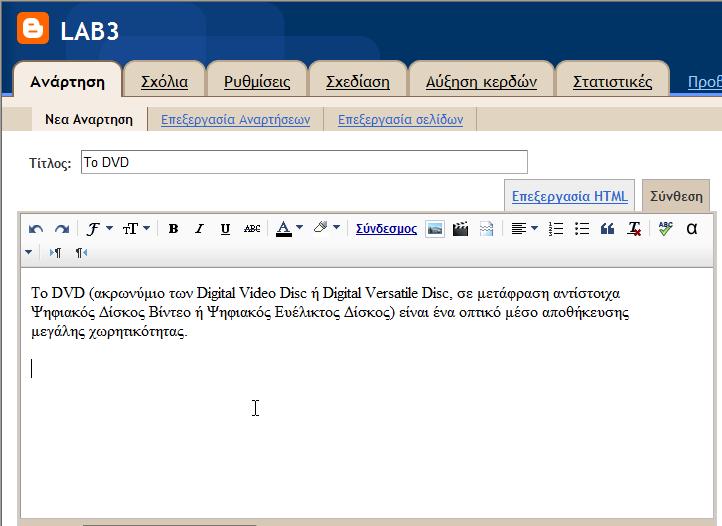The height and width of the screenshot is (526, 722).
Task: Click the Blogger logo icon
Action: pyautogui.click(x=33, y=28)
